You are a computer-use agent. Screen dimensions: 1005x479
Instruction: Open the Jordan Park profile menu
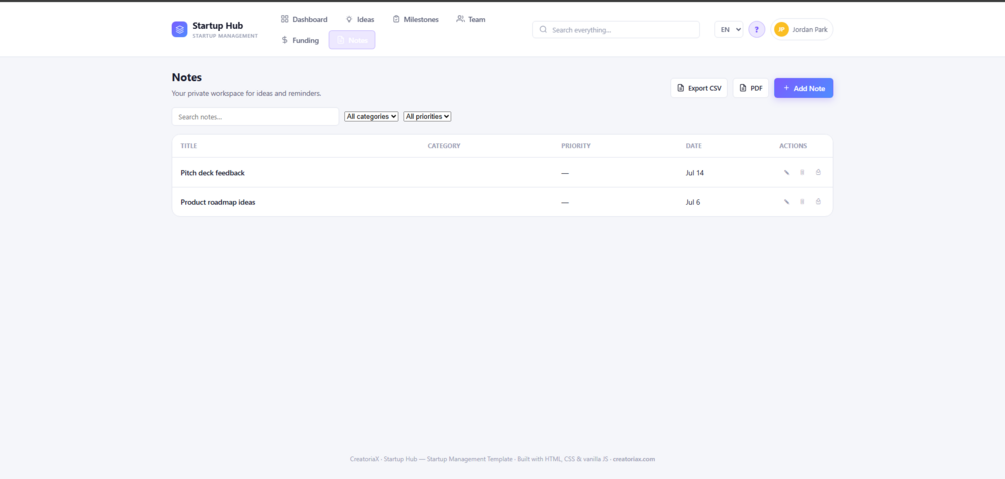[802, 29]
